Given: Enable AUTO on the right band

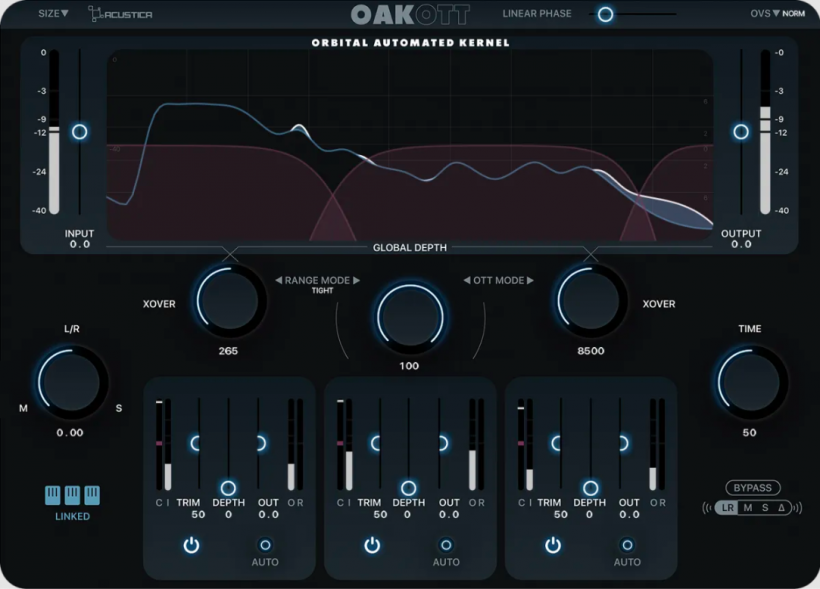Looking at the screenshot, I should [x=627, y=545].
